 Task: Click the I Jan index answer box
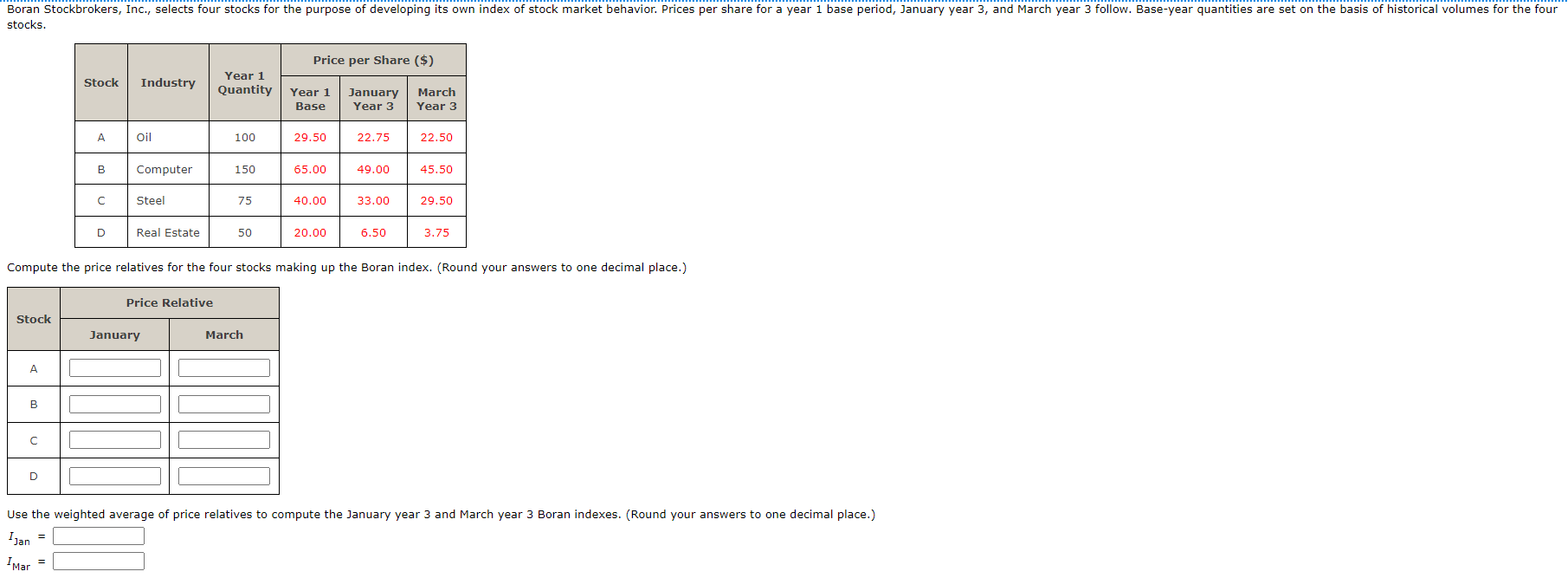click(99, 536)
